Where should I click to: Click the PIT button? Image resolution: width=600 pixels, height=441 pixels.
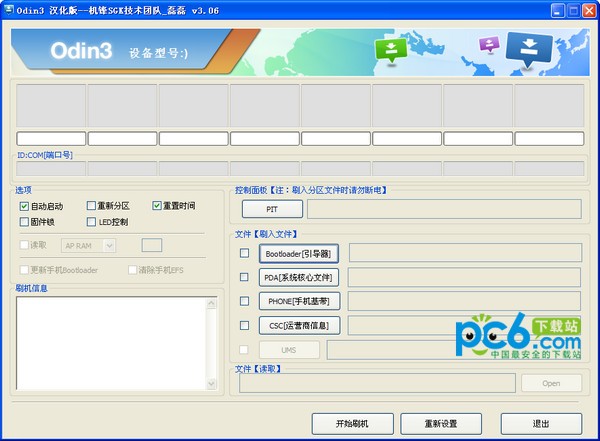[x=272, y=209]
